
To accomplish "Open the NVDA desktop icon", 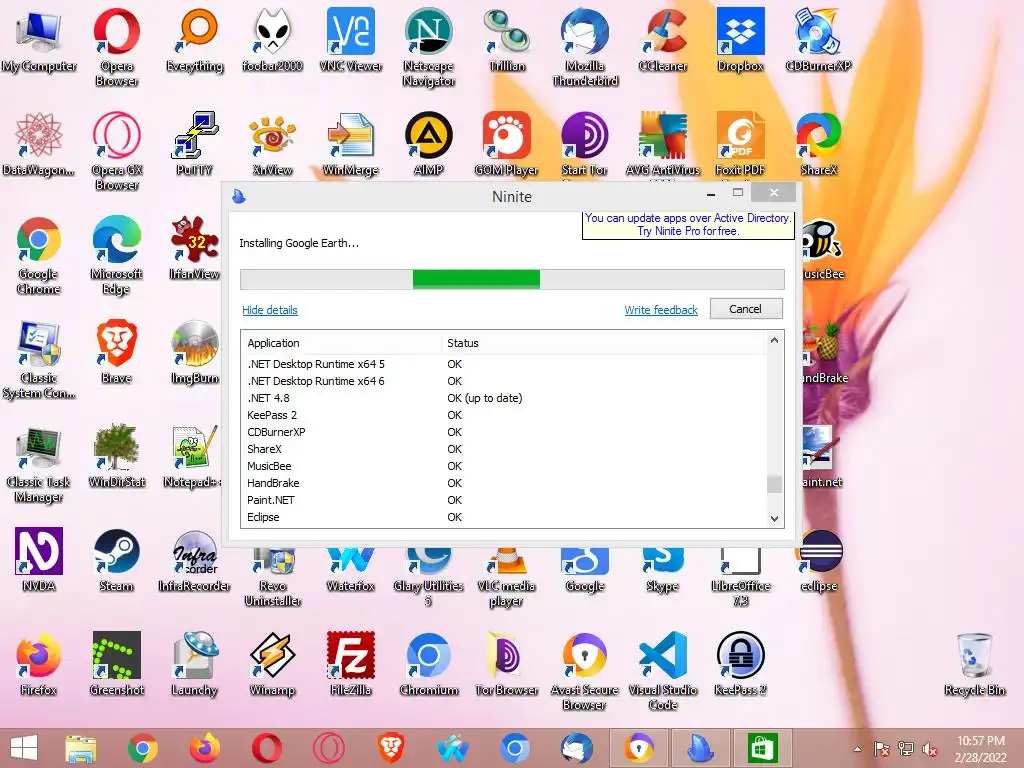I will 39,560.
